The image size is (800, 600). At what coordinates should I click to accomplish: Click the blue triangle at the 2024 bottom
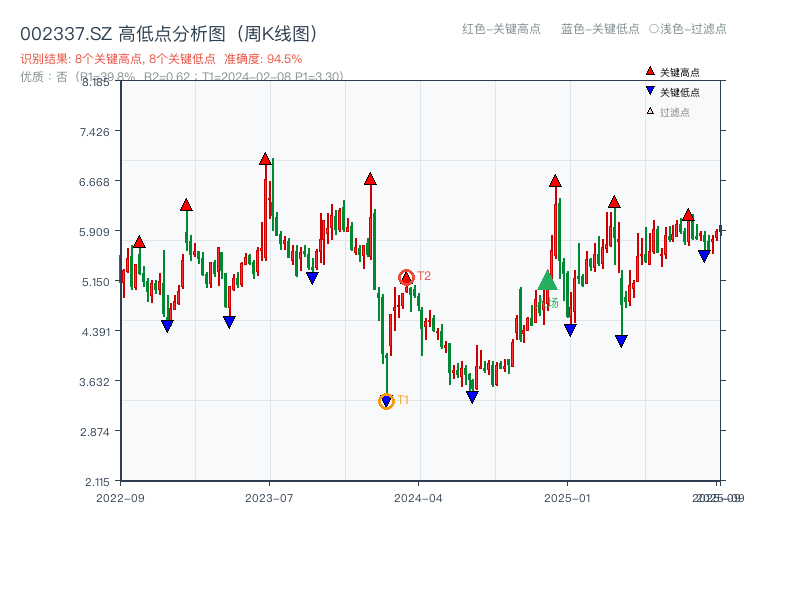coord(472,395)
